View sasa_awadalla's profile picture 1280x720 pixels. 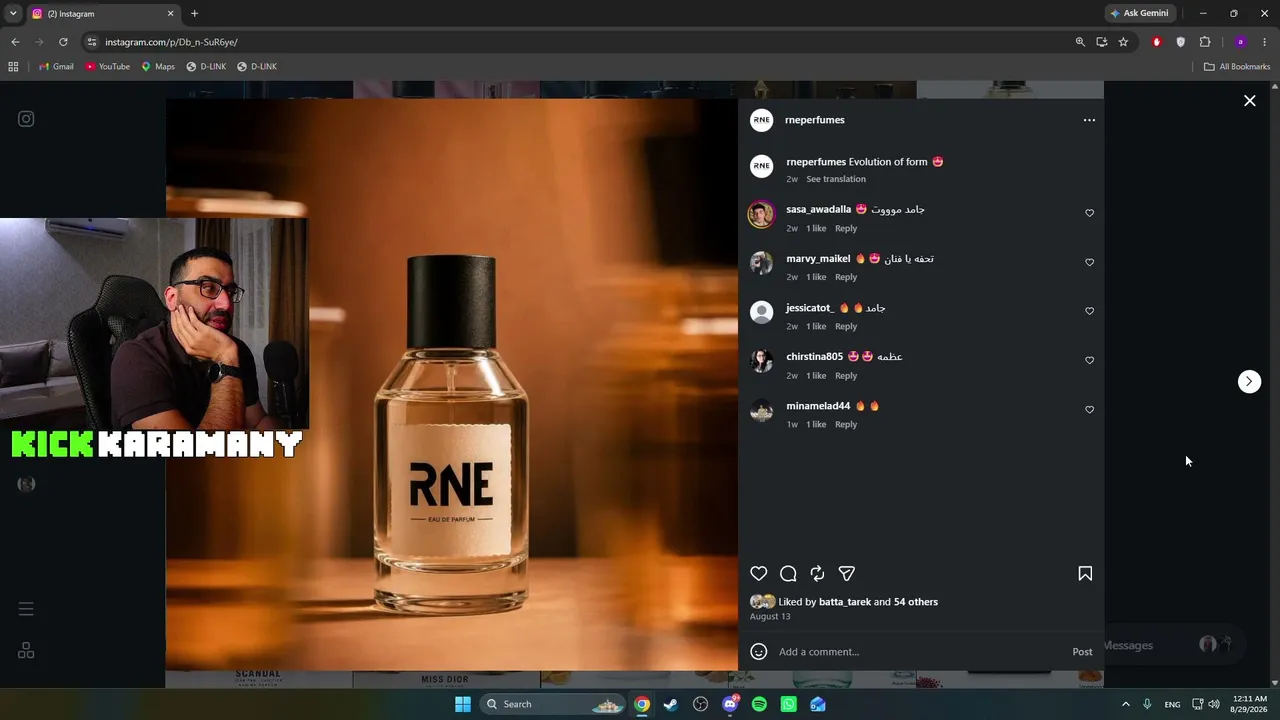coord(762,214)
